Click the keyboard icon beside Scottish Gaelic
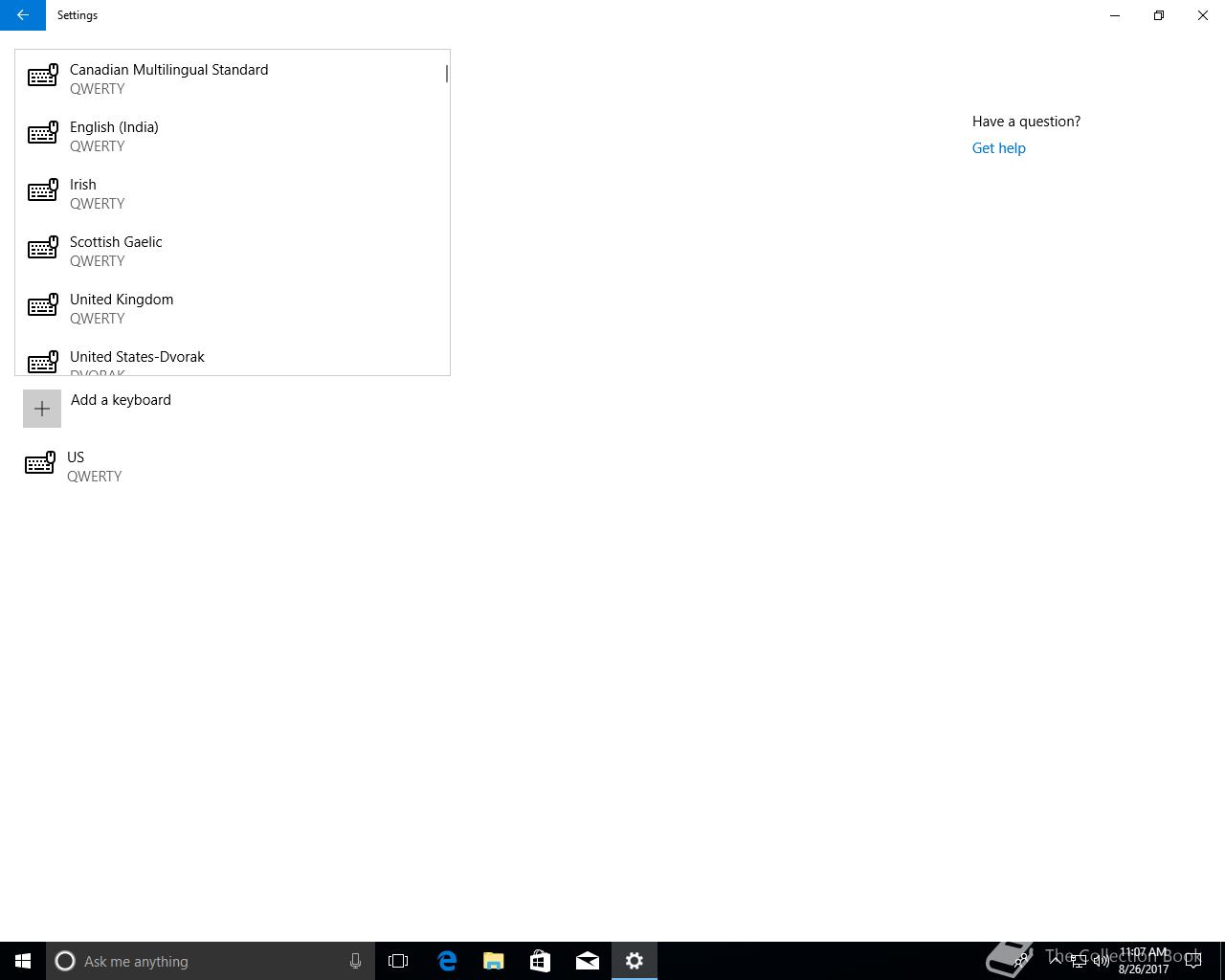The image size is (1225, 980). pos(43,247)
